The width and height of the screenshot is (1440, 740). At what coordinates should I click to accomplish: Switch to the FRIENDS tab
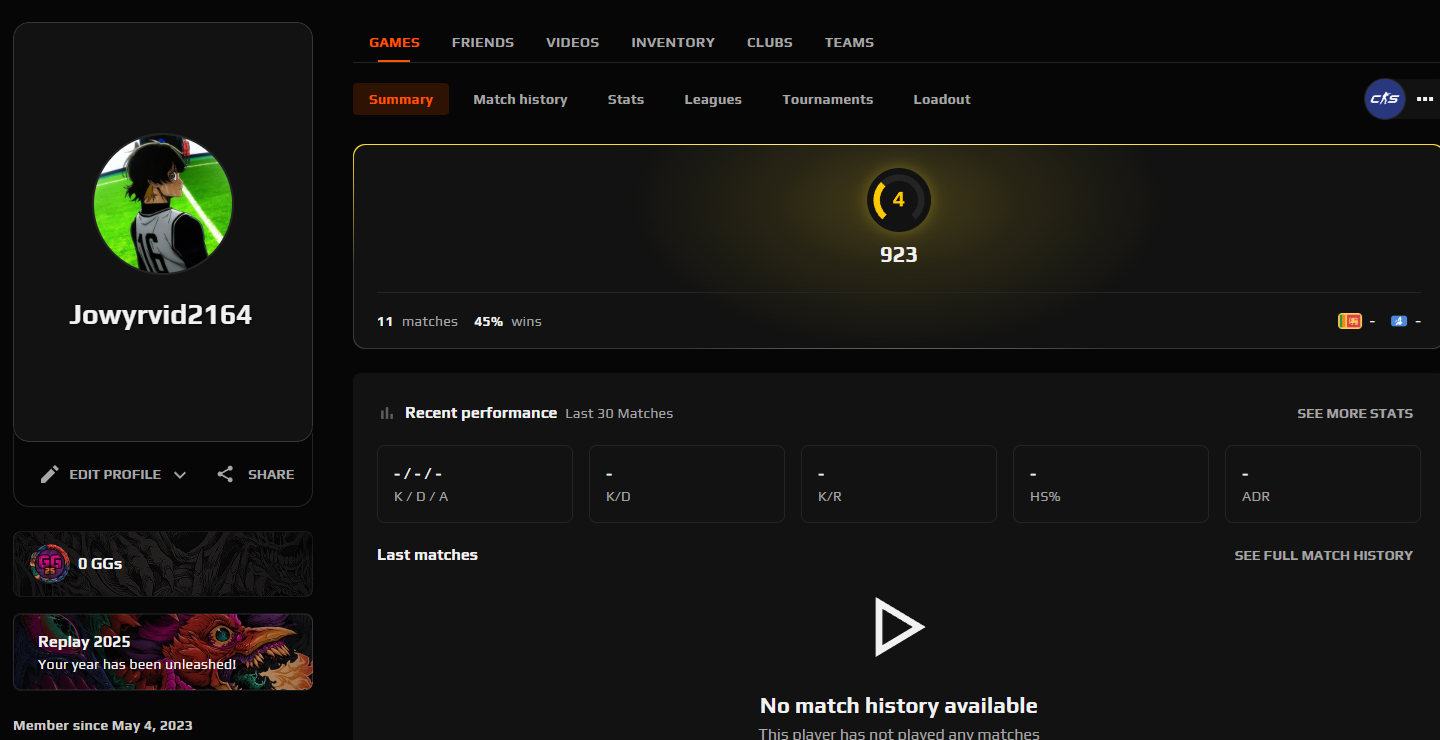click(483, 42)
